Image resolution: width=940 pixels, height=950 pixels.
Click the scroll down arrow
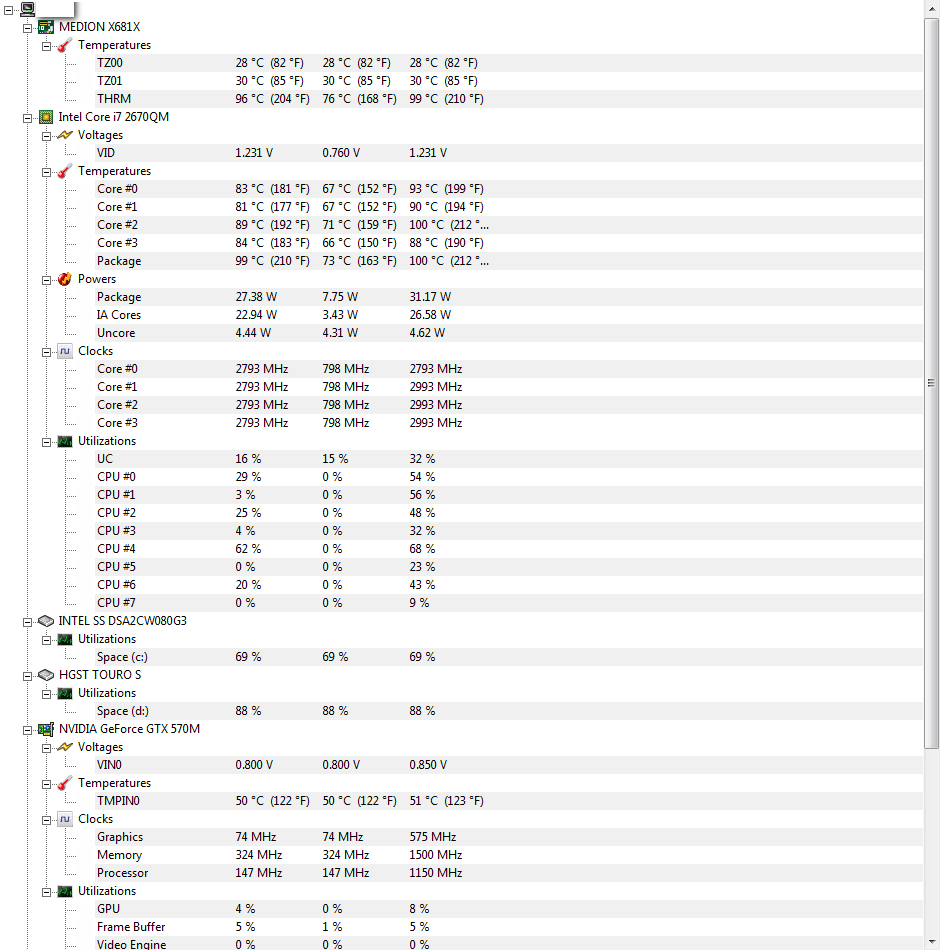coord(932,942)
